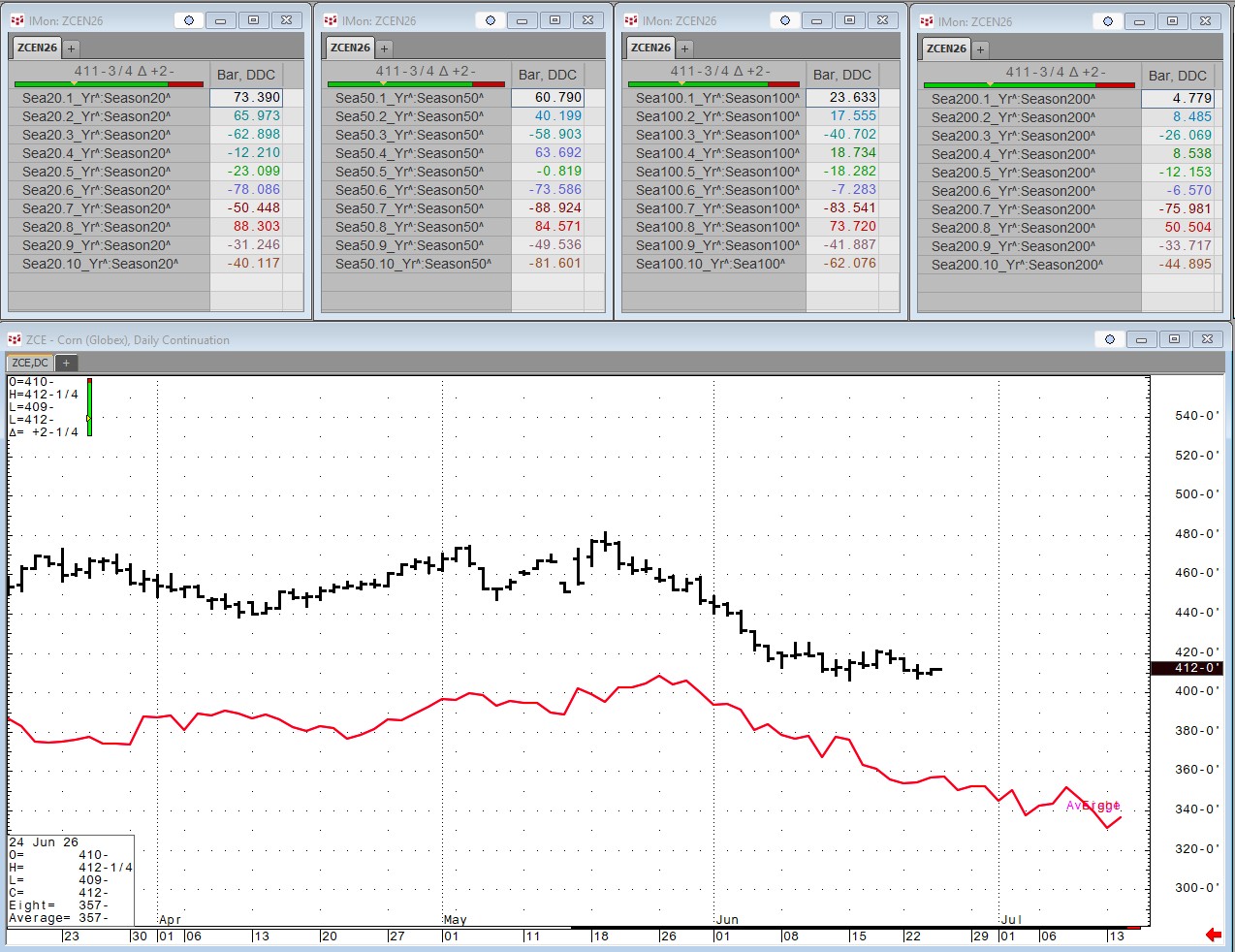Click the 411-3/4 quote header in Season20 monitor
This screenshot has height=952, width=1235.
(124, 71)
